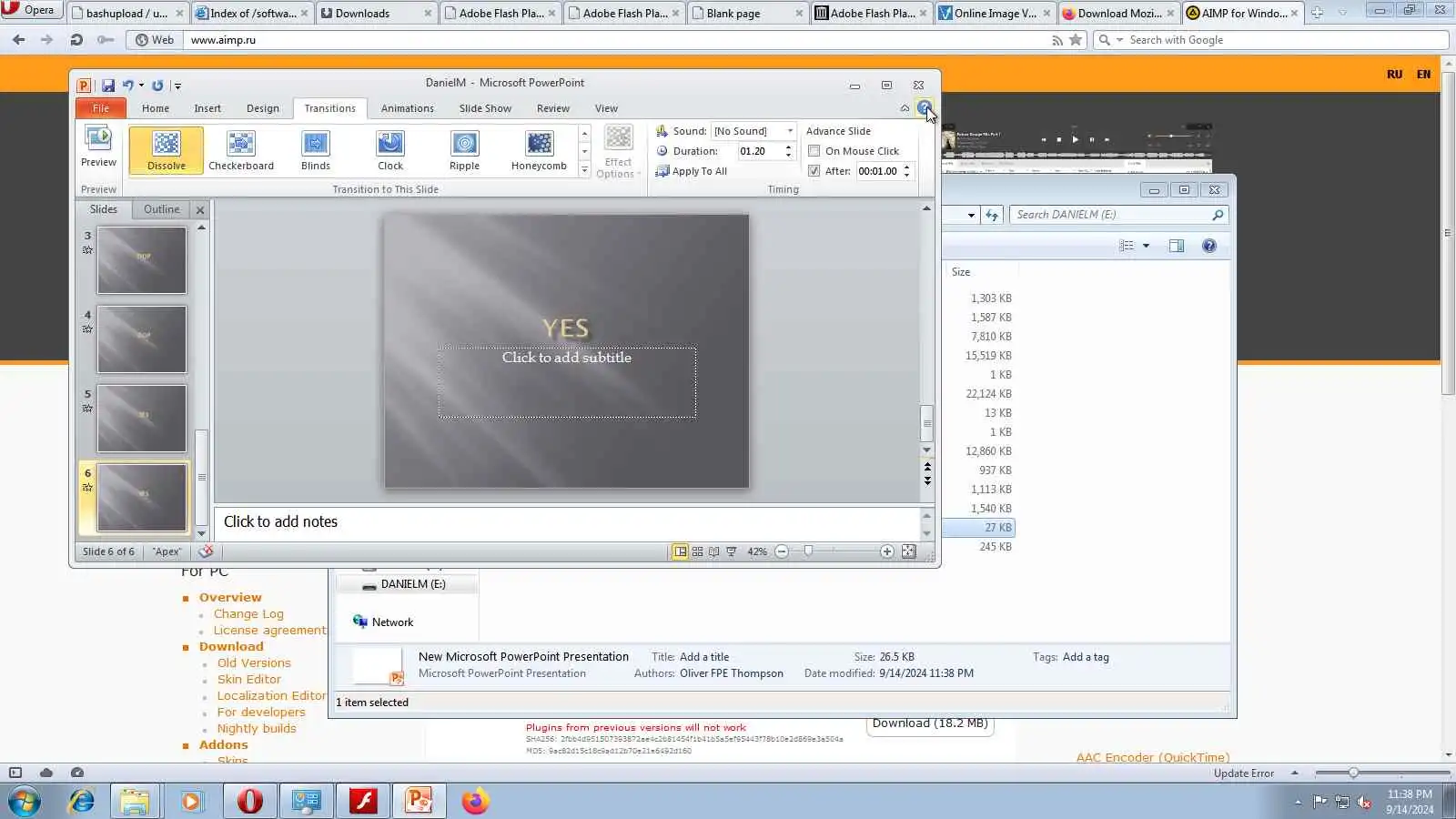Uncheck the After timing checkbox
This screenshot has height=819, width=1456.
coord(814,171)
